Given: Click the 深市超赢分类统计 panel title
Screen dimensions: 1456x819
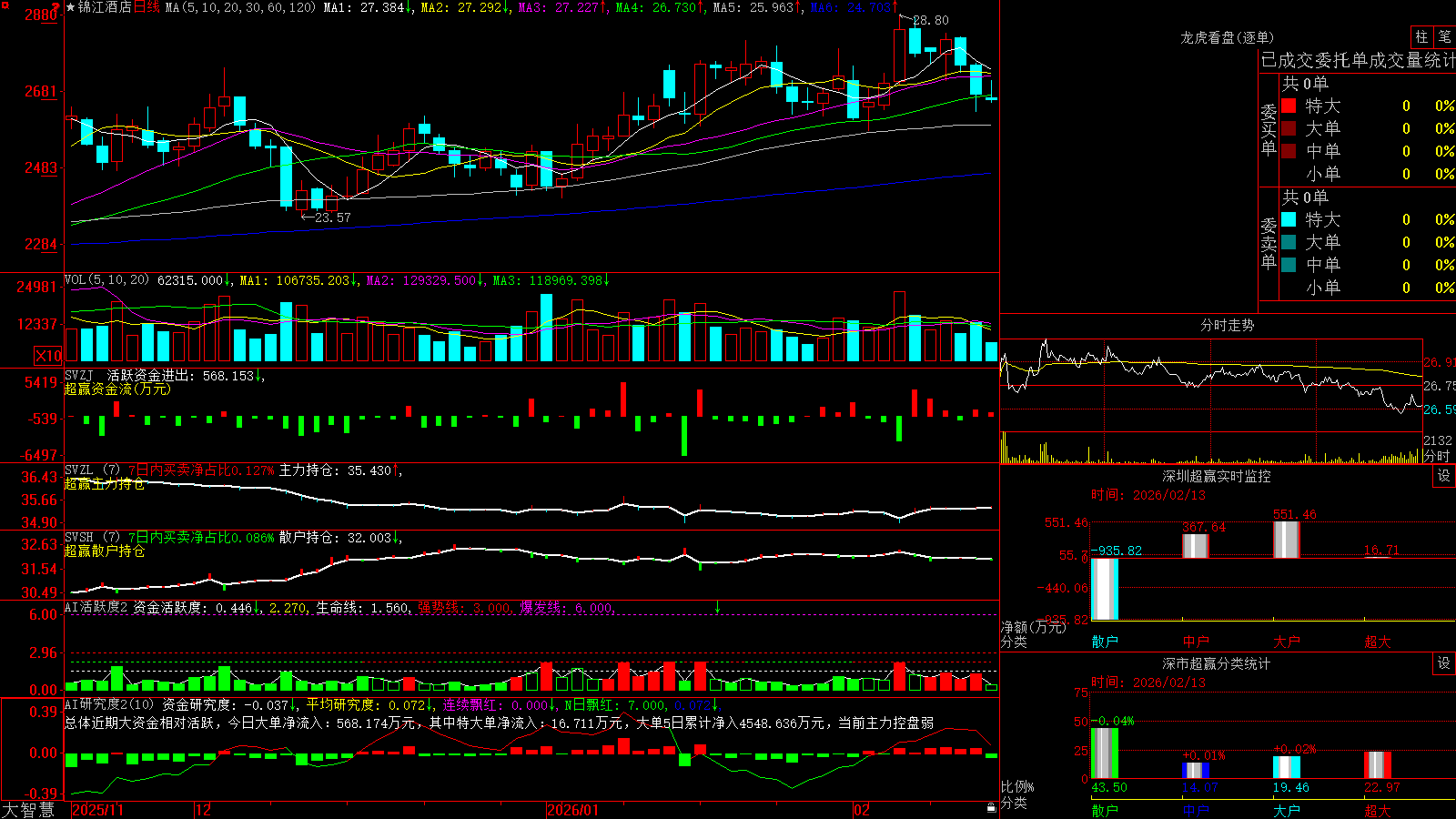Looking at the screenshot, I should (x=1216, y=663).
